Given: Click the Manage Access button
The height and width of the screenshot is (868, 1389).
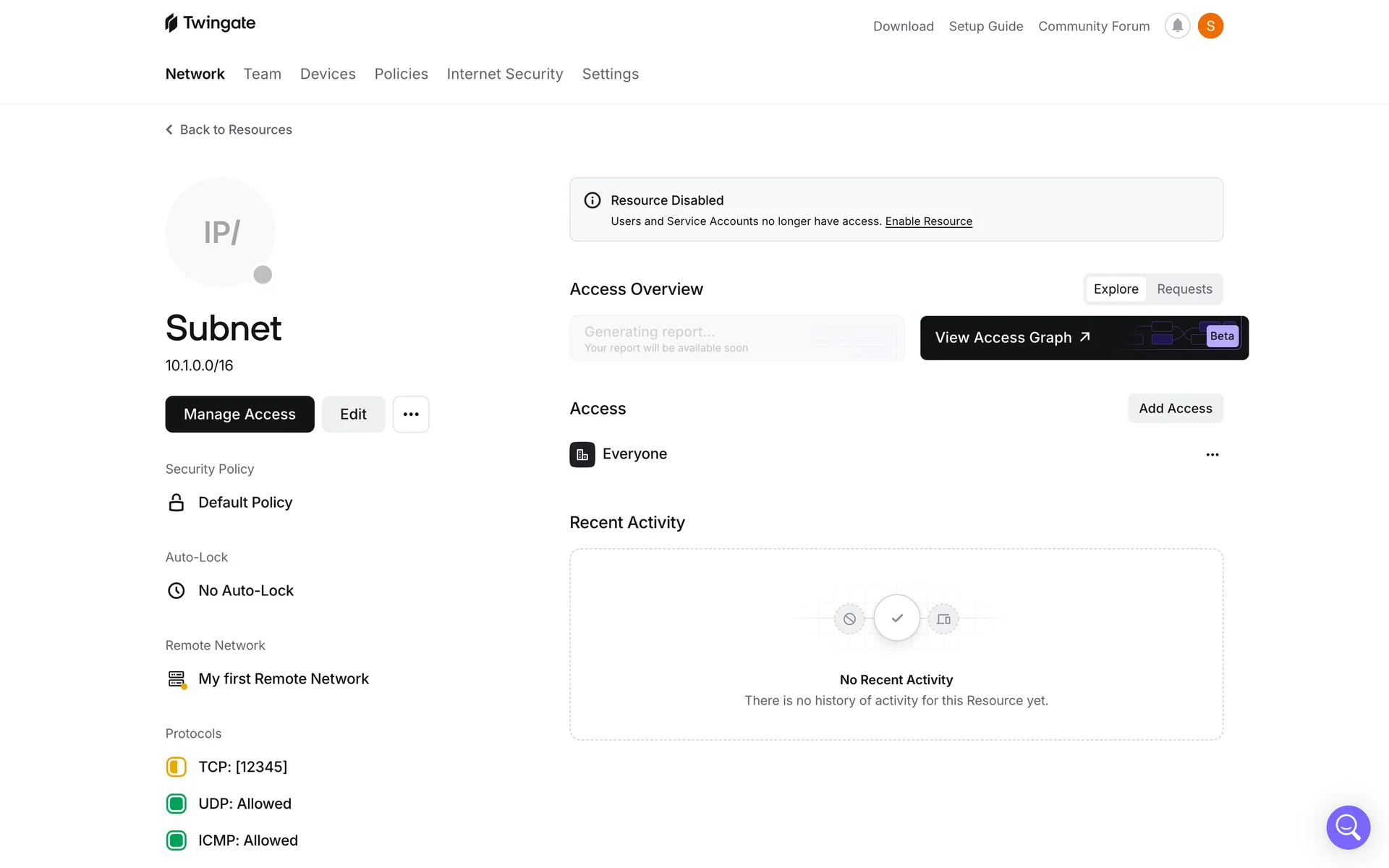Looking at the screenshot, I should (x=239, y=414).
